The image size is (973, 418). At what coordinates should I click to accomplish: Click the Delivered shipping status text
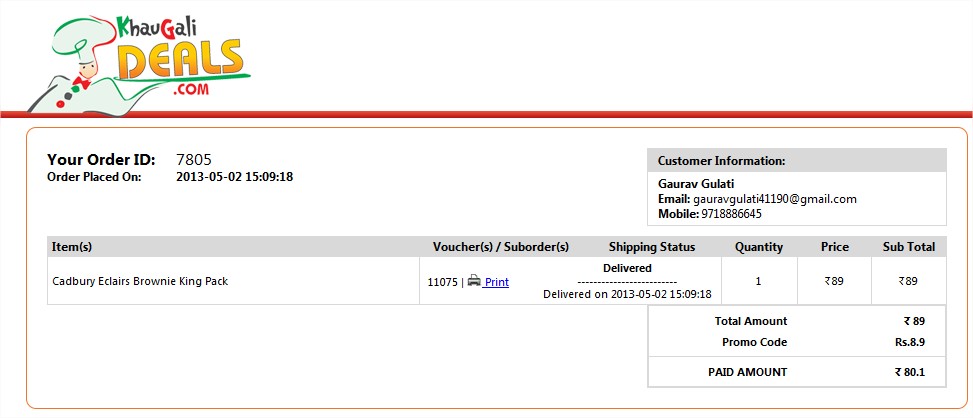(627, 268)
